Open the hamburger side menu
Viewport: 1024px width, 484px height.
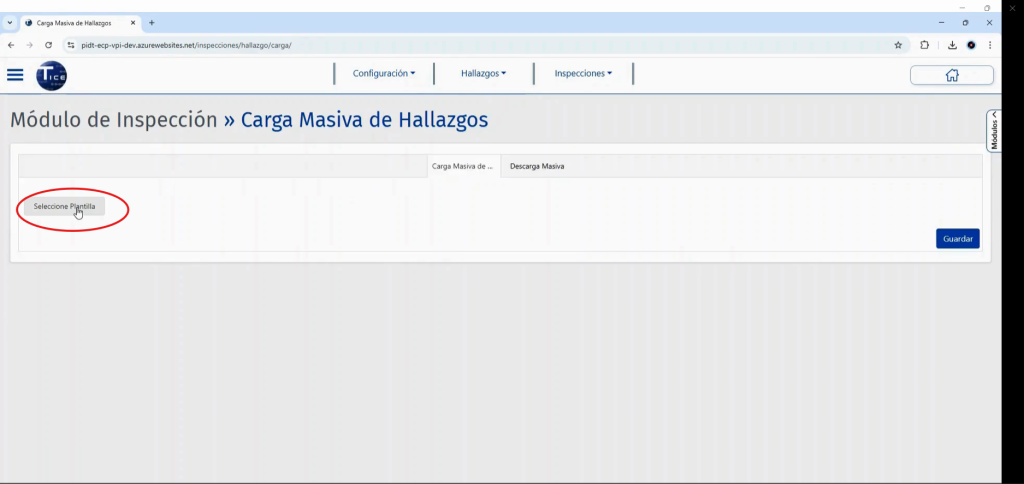point(15,74)
